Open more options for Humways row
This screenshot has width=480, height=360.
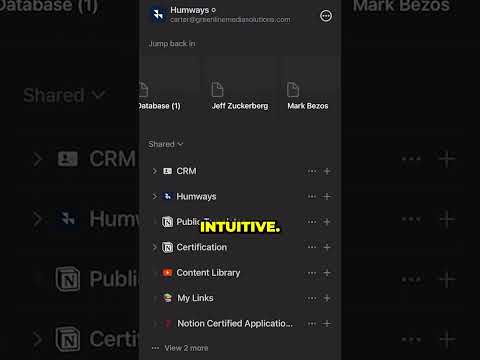(312, 197)
